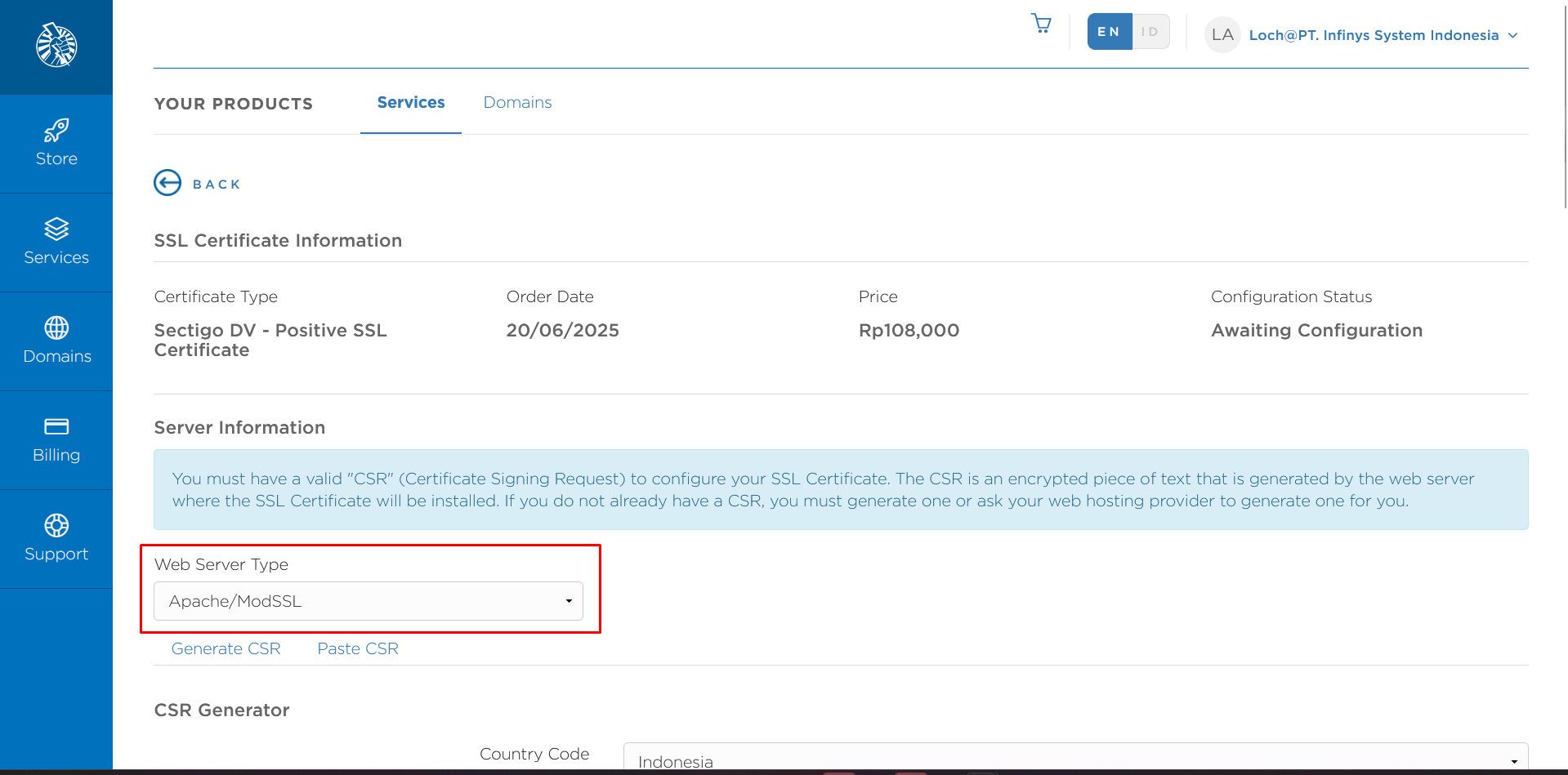
Task: Go to Domains via the globe icon
Action: point(56,328)
